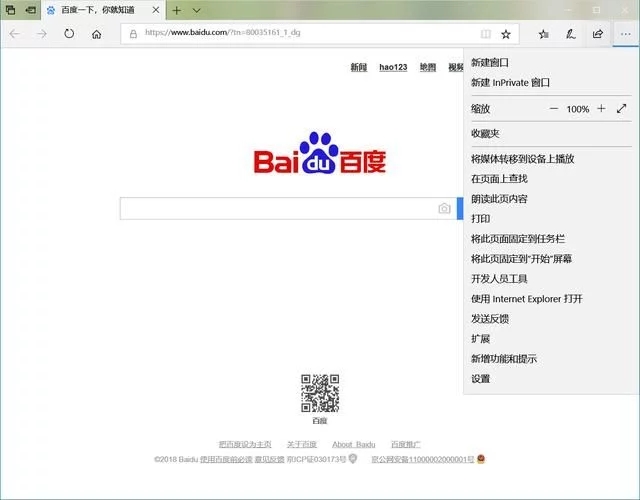
Task: Set current tabs aside icon
Action: click(x=31, y=10)
